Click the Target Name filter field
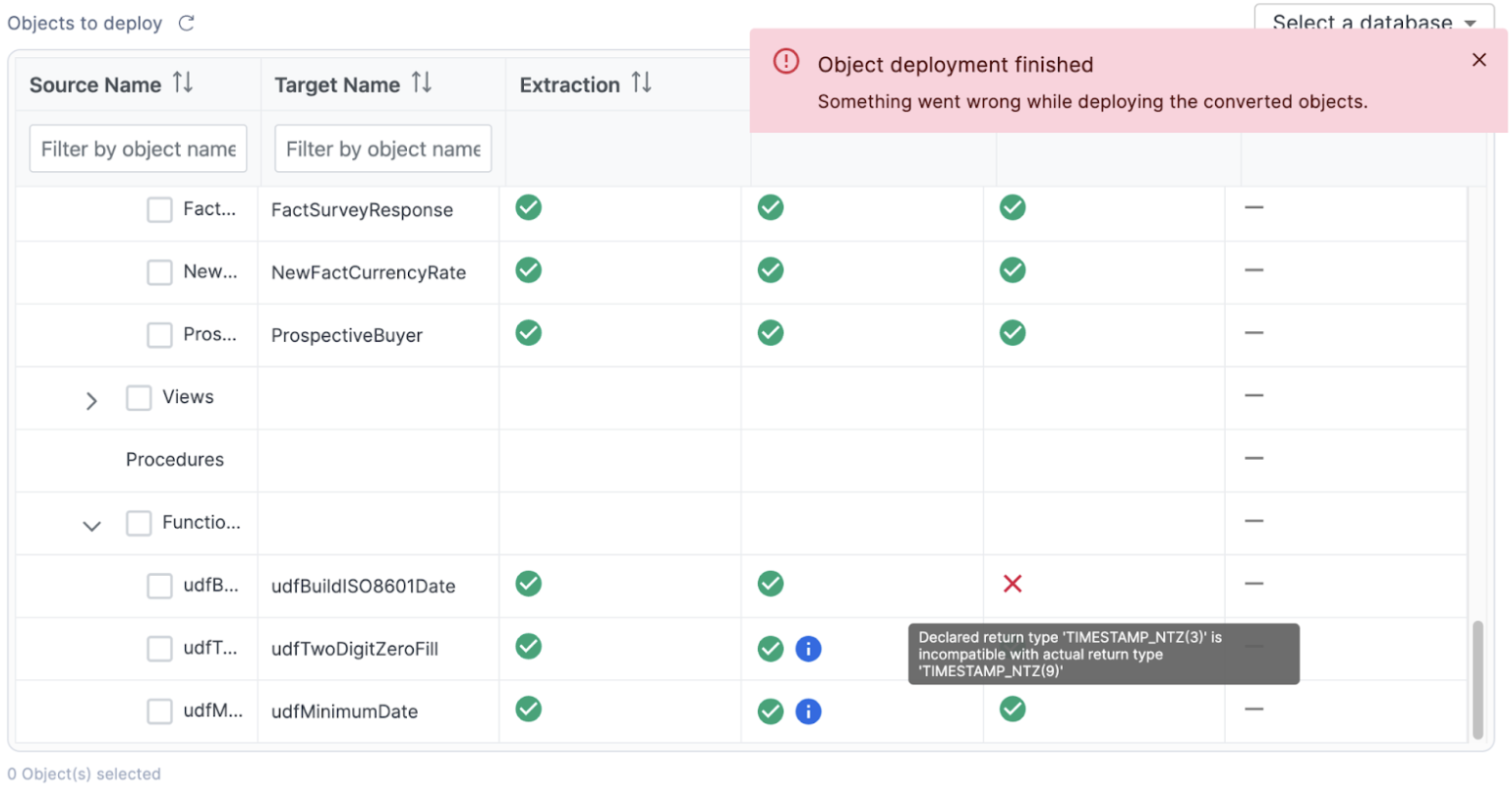The image size is (1512, 802). pos(382,147)
